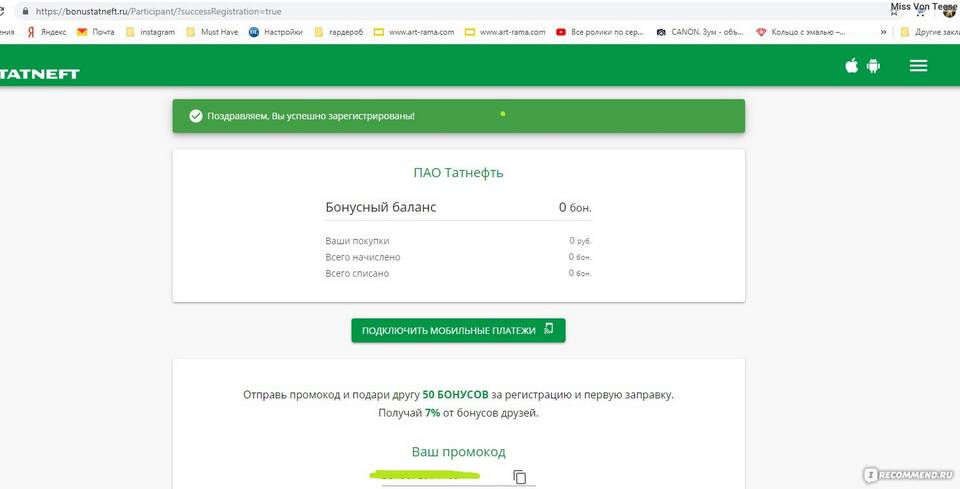Click the Ваши покупки label
The width and height of the screenshot is (960, 489).
point(357,241)
